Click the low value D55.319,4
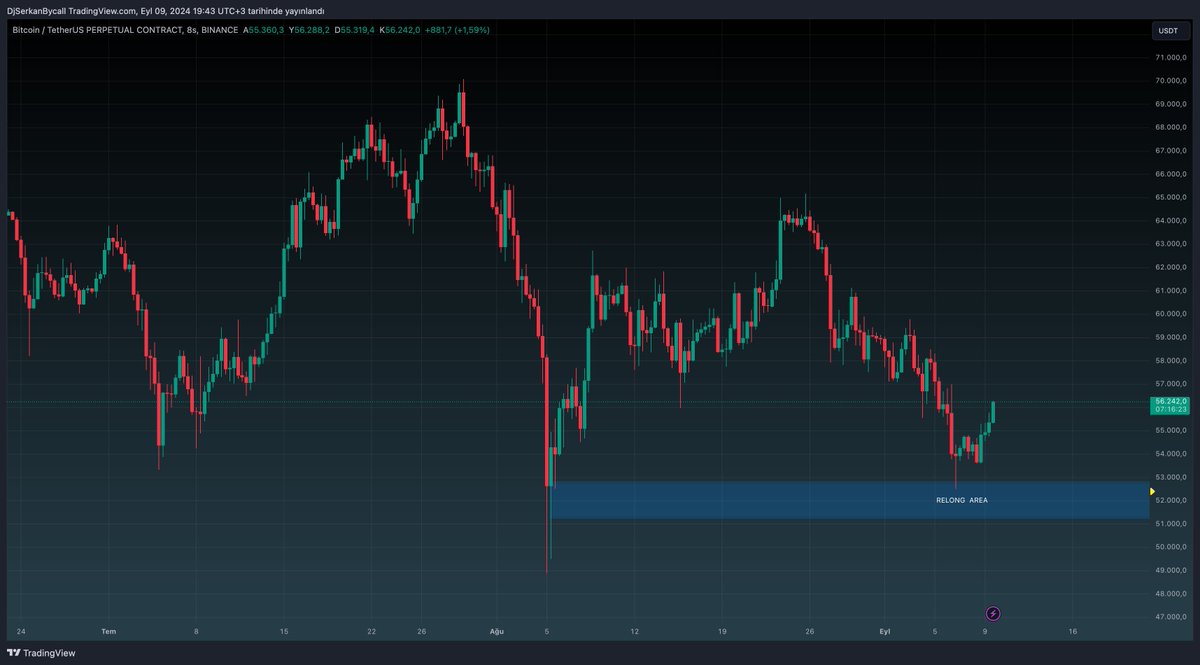 point(355,30)
